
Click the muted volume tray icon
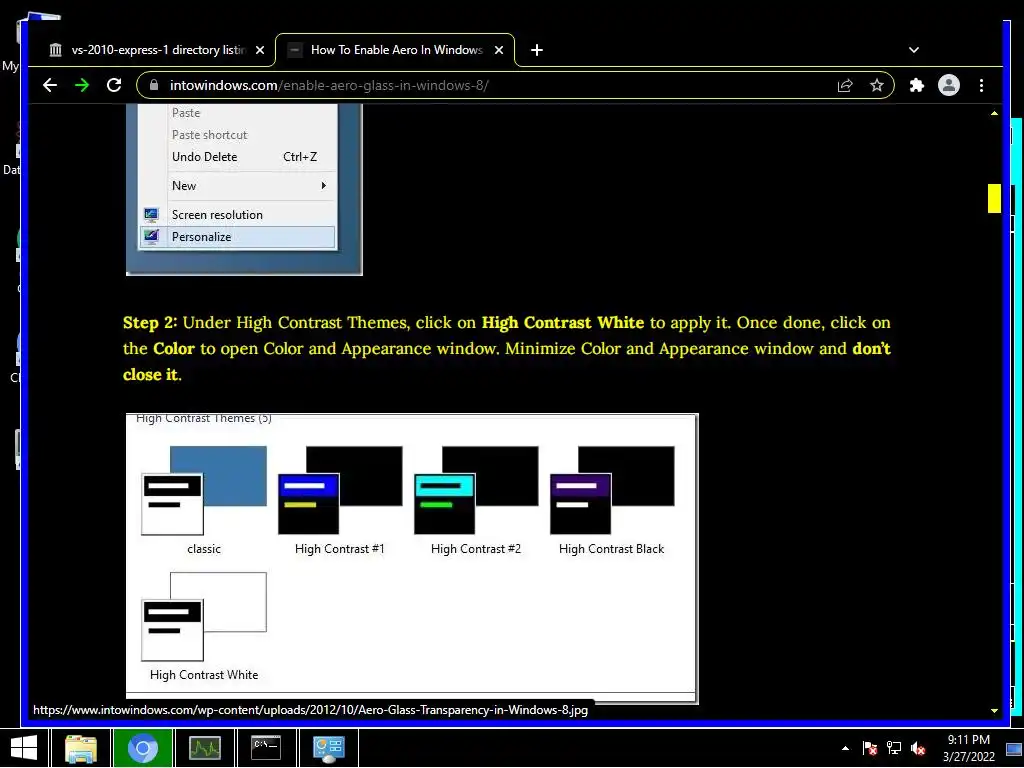(918, 748)
